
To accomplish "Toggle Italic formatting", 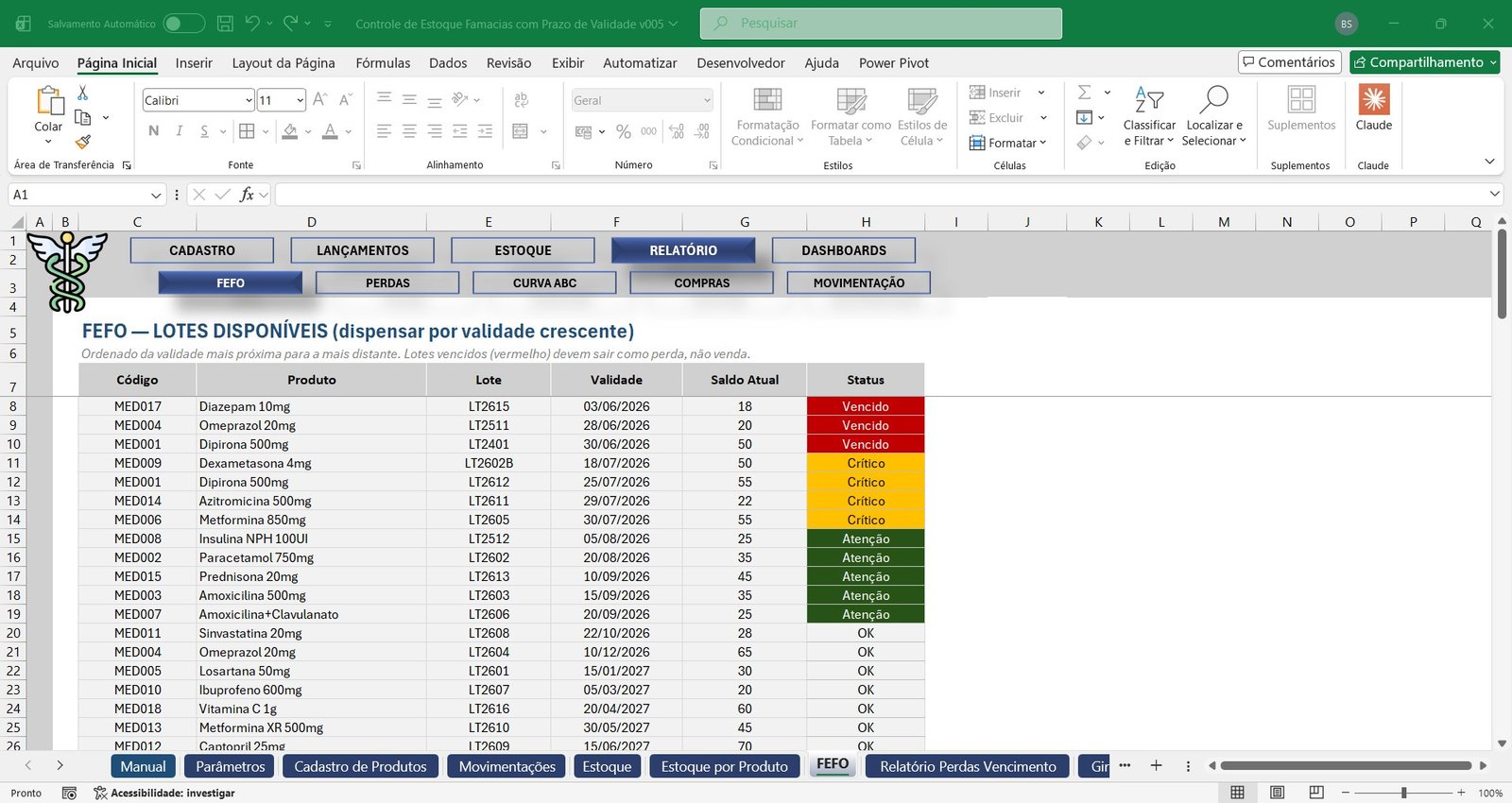I will tap(179, 131).
